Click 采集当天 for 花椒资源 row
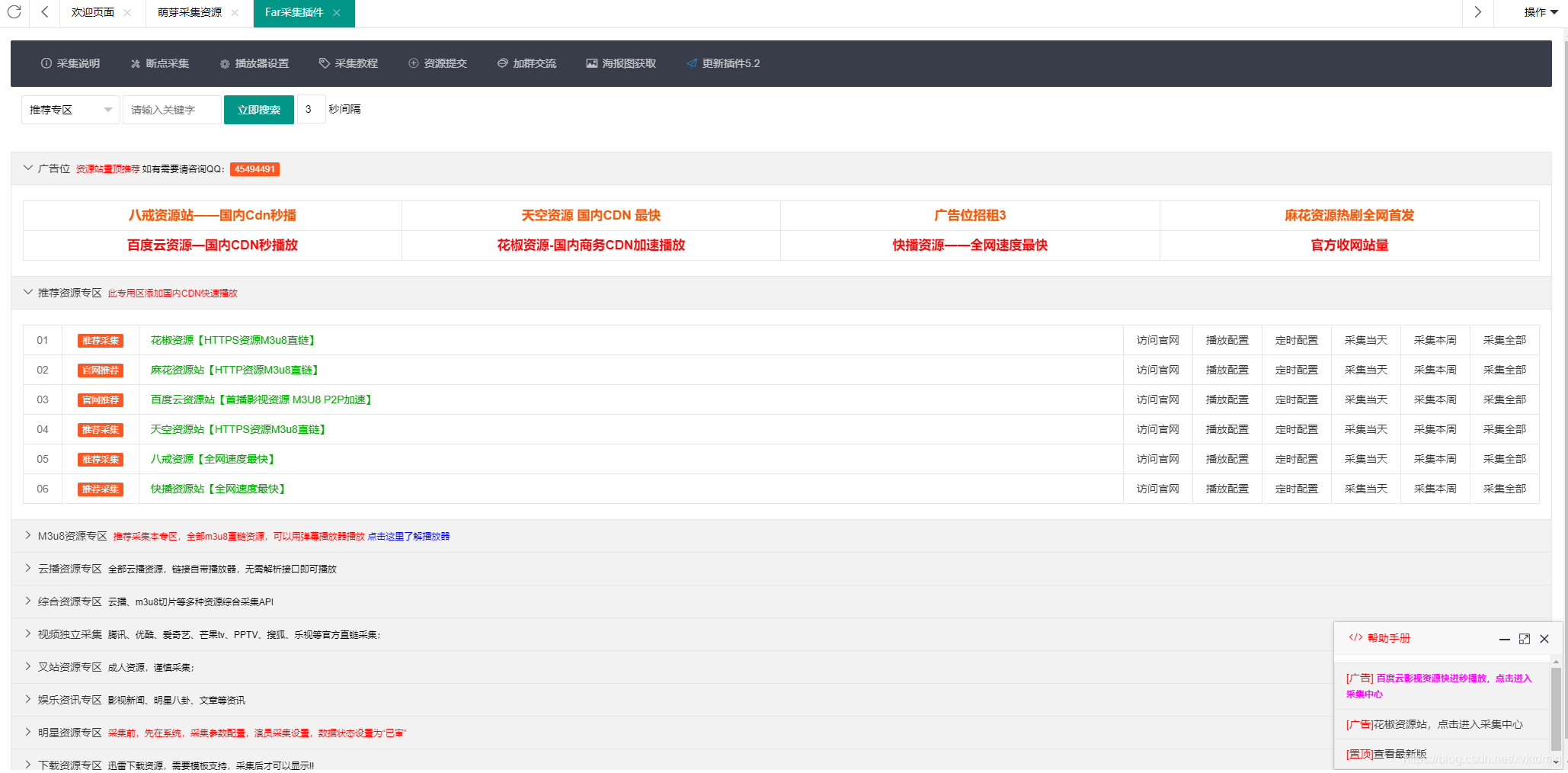The width and height of the screenshot is (1568, 773). [1365, 340]
